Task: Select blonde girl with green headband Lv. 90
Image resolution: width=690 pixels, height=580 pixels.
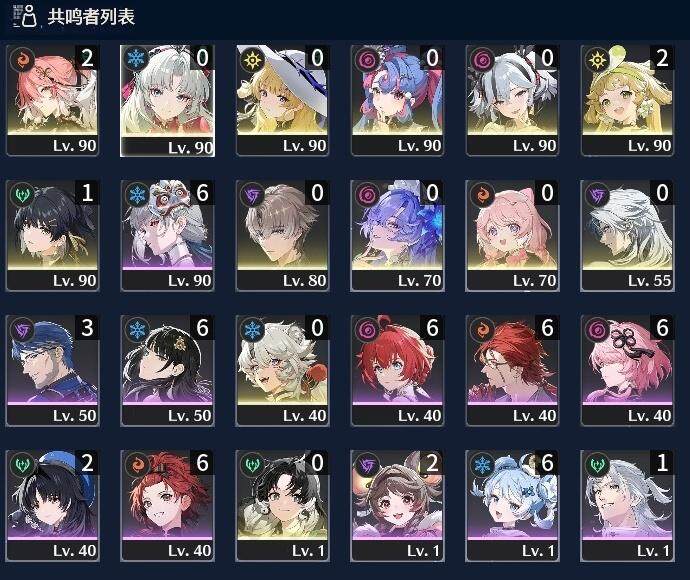Action: point(627,100)
